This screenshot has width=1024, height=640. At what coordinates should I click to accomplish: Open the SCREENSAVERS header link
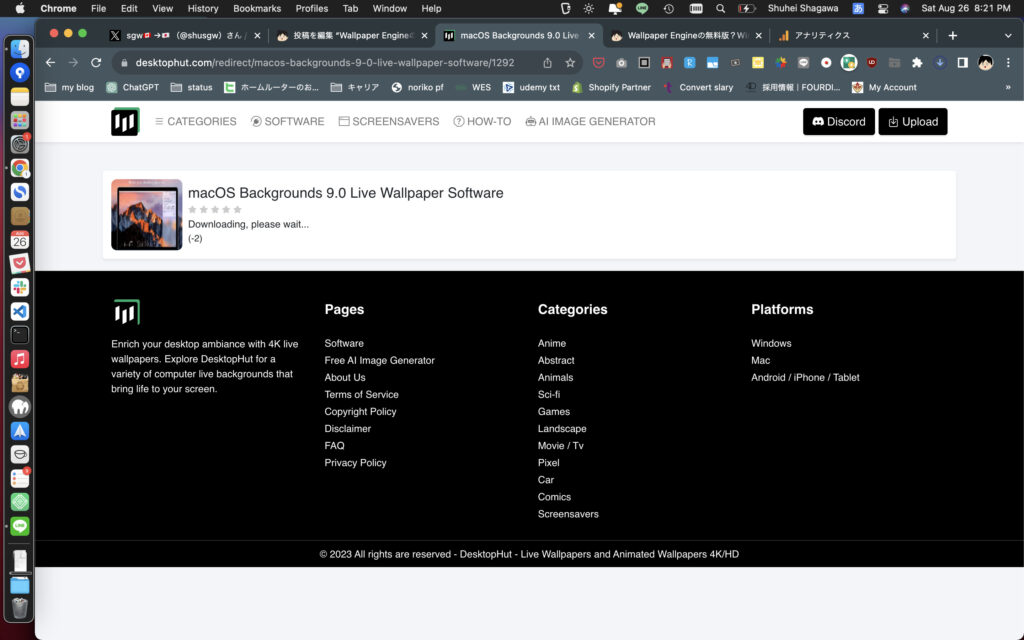point(389,121)
